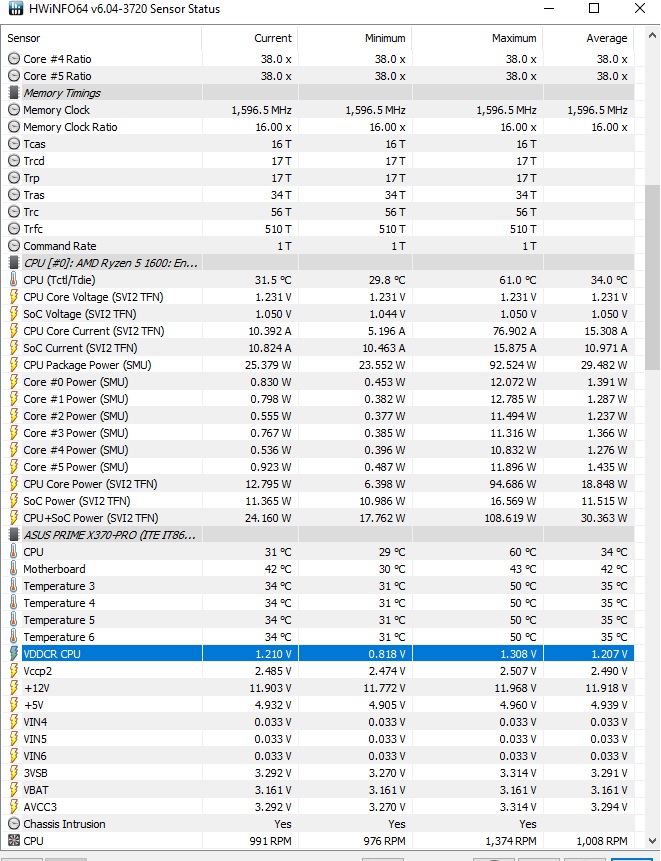The width and height of the screenshot is (661, 861).
Task: Select the +12V voltage row
Action: pos(317,687)
